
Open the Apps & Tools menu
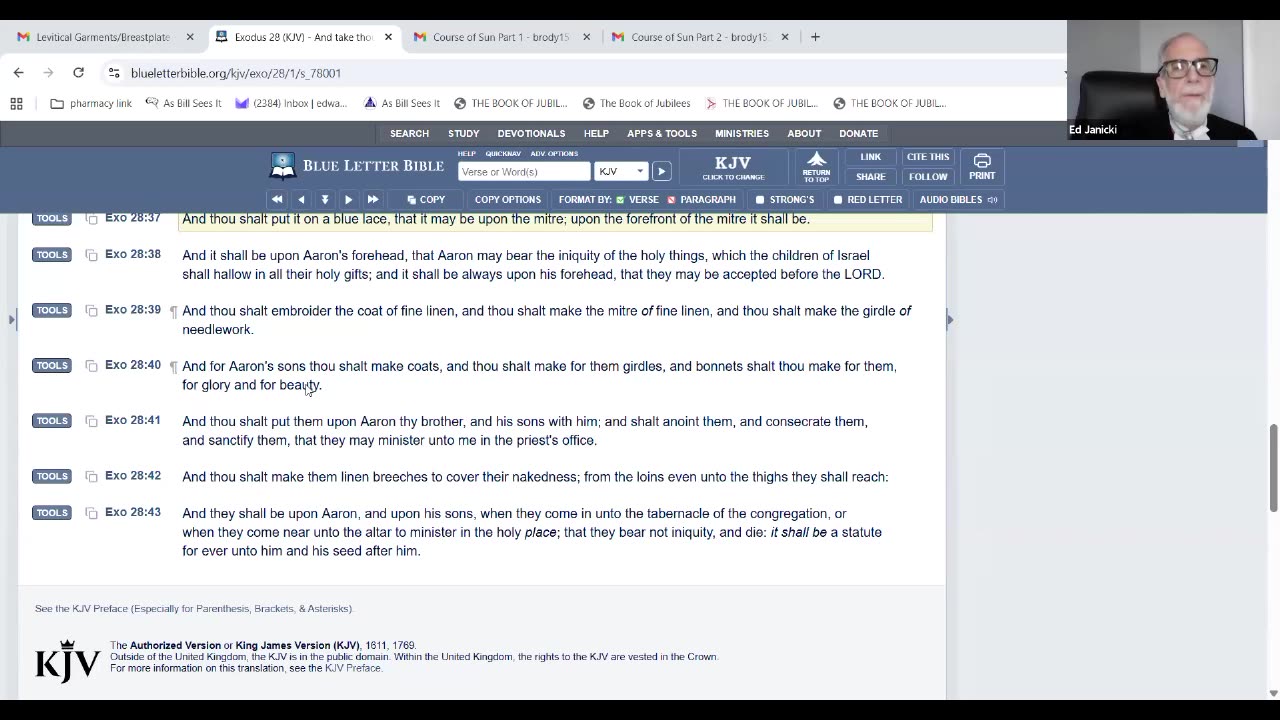click(662, 133)
